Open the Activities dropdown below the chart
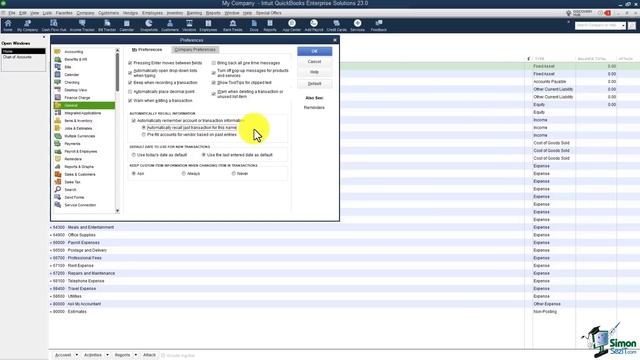Image resolution: width=640 pixels, height=360 pixels. tap(96, 355)
